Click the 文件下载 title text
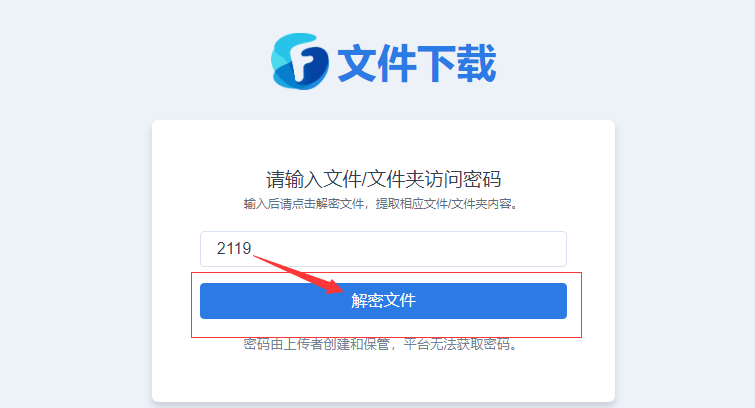The height and width of the screenshot is (408, 755). pyautogui.click(x=417, y=63)
